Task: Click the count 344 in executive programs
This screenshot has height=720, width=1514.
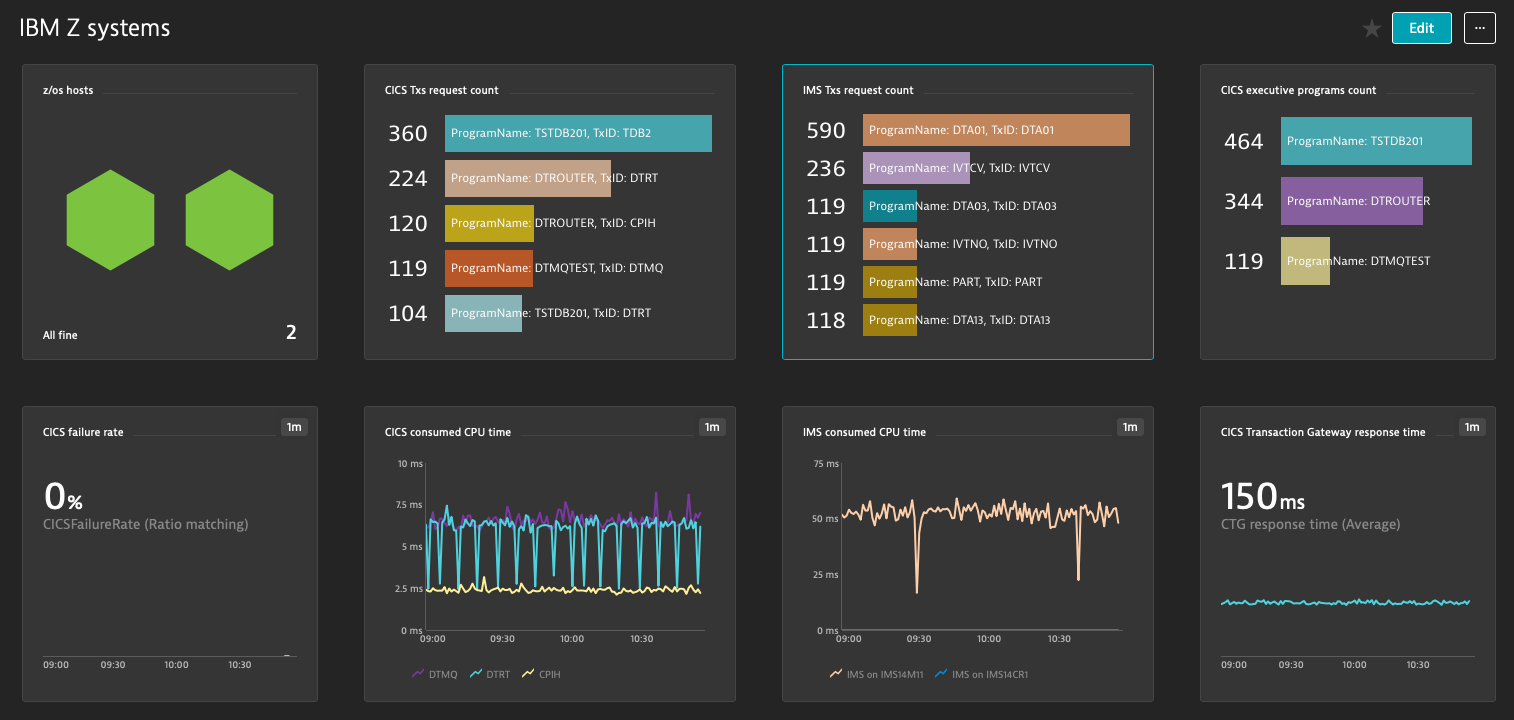Action: pyautogui.click(x=1244, y=201)
